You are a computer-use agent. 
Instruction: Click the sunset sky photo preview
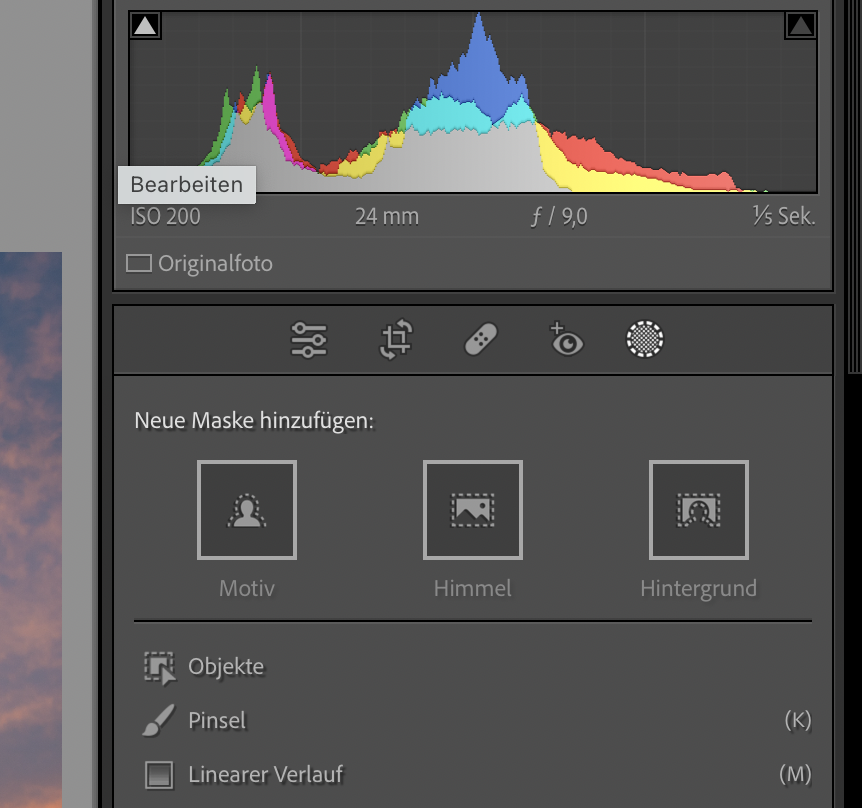tap(31, 530)
